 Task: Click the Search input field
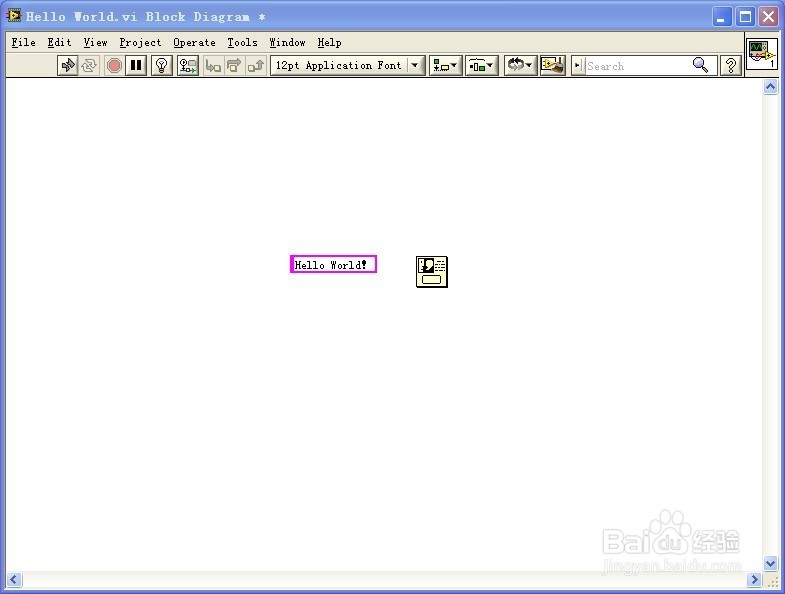(x=637, y=66)
